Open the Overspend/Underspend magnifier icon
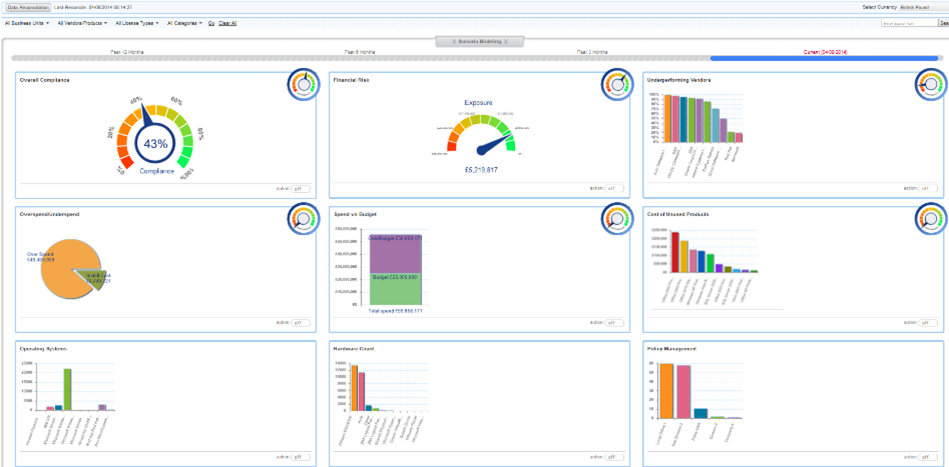Screen dimensions: 949x467 (302, 218)
